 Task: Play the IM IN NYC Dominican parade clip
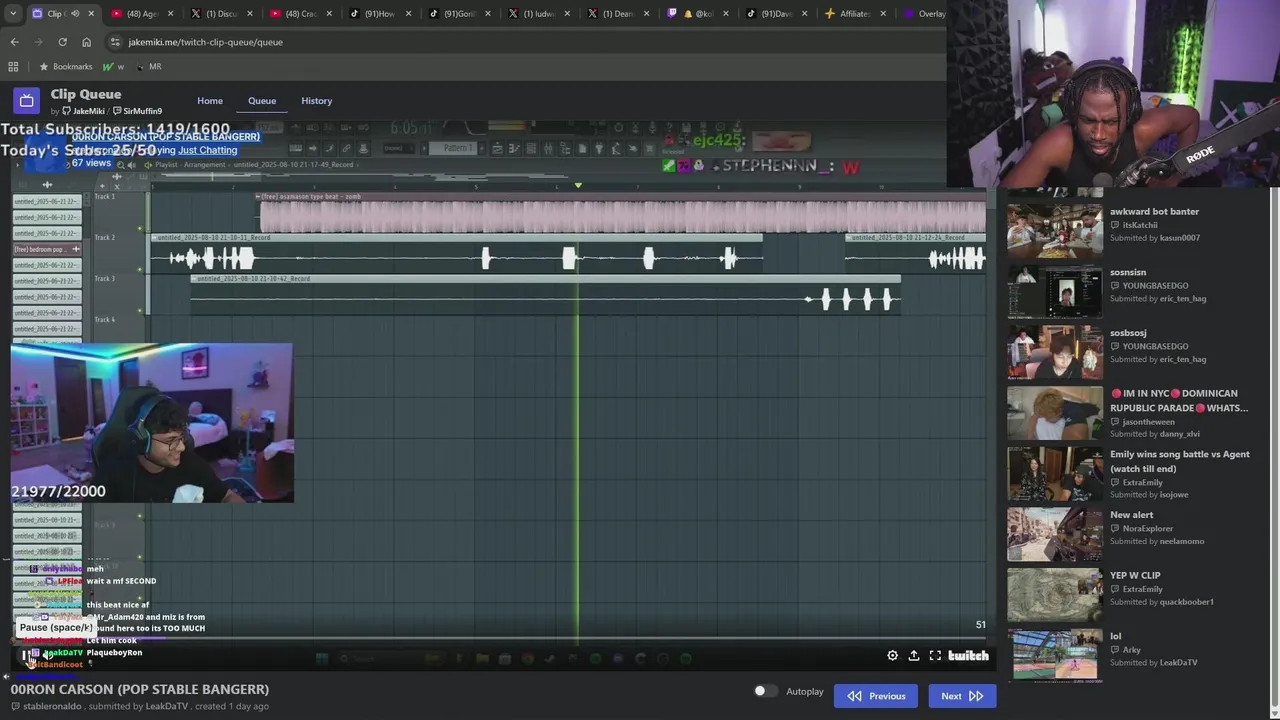1179,400
